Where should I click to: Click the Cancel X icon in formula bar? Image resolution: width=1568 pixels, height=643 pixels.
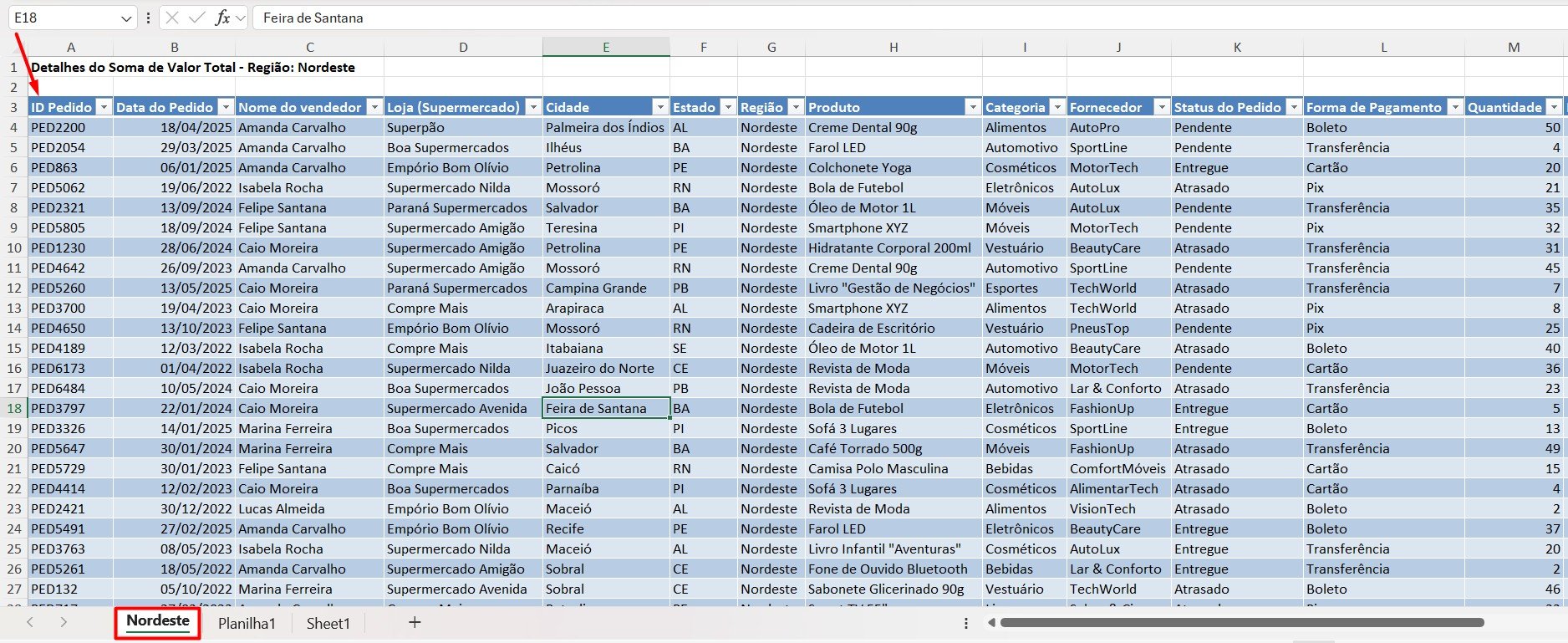[172, 18]
